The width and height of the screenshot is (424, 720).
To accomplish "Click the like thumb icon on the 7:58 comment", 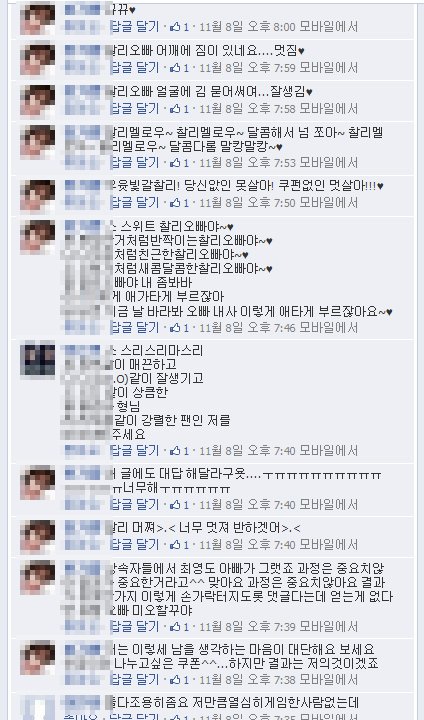I will pyautogui.click(x=175, y=109).
